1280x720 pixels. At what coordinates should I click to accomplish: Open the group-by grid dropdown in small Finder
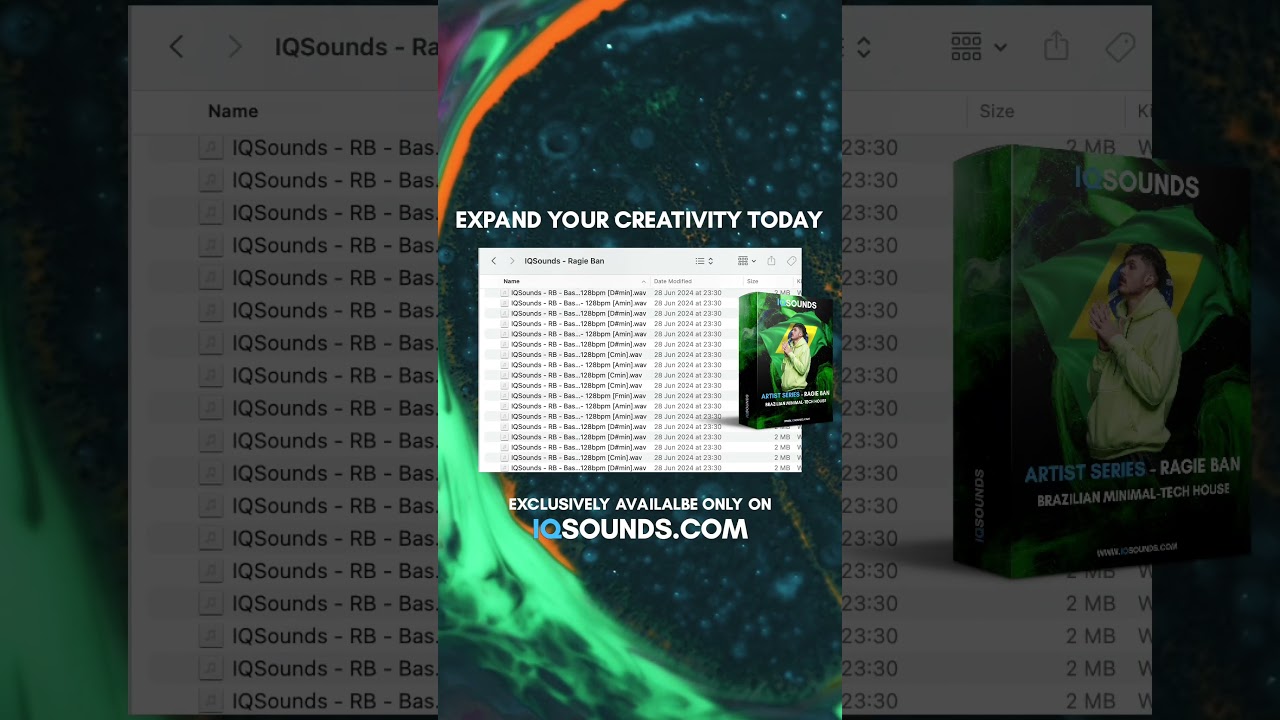tap(747, 261)
